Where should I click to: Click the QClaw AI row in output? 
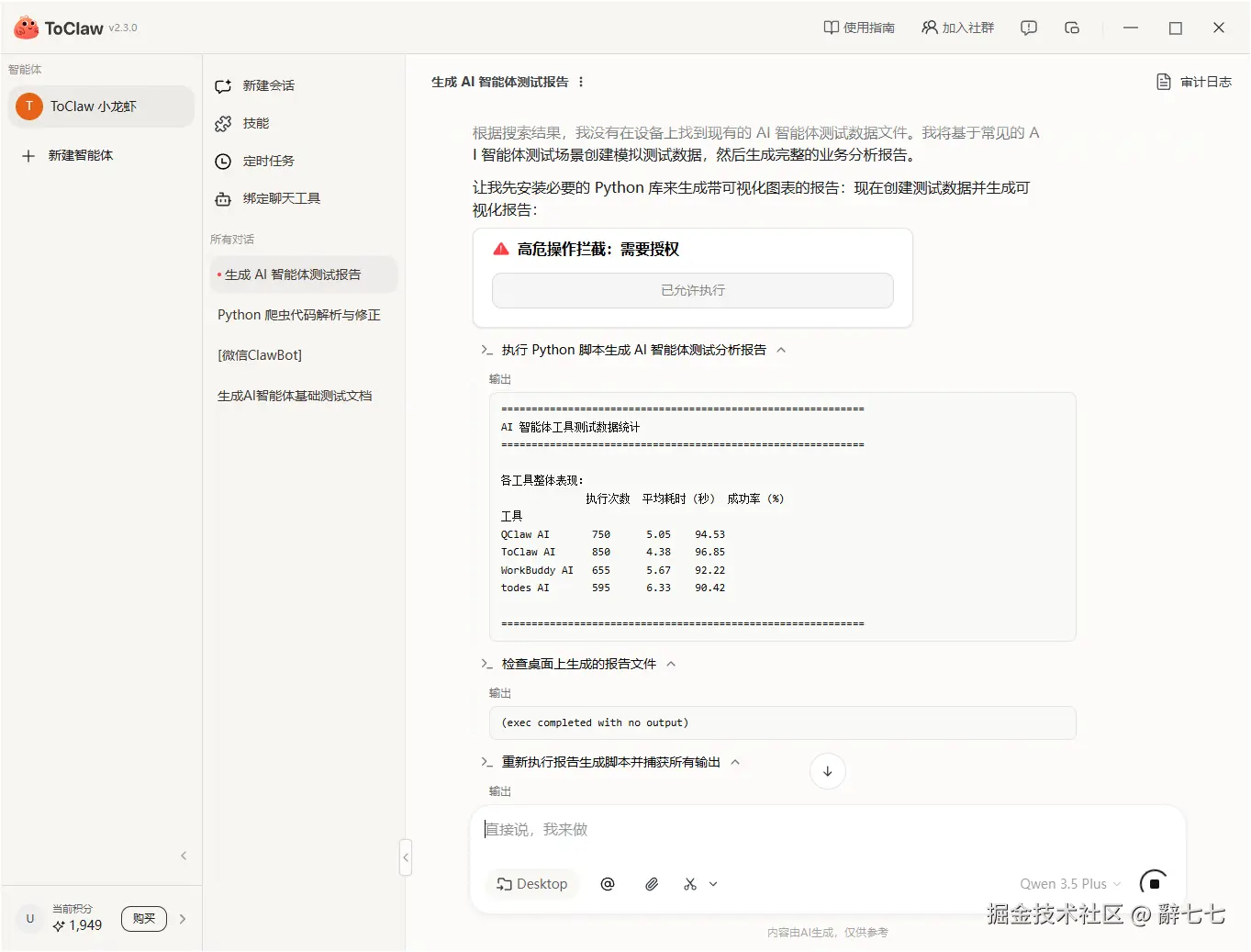[x=613, y=534]
